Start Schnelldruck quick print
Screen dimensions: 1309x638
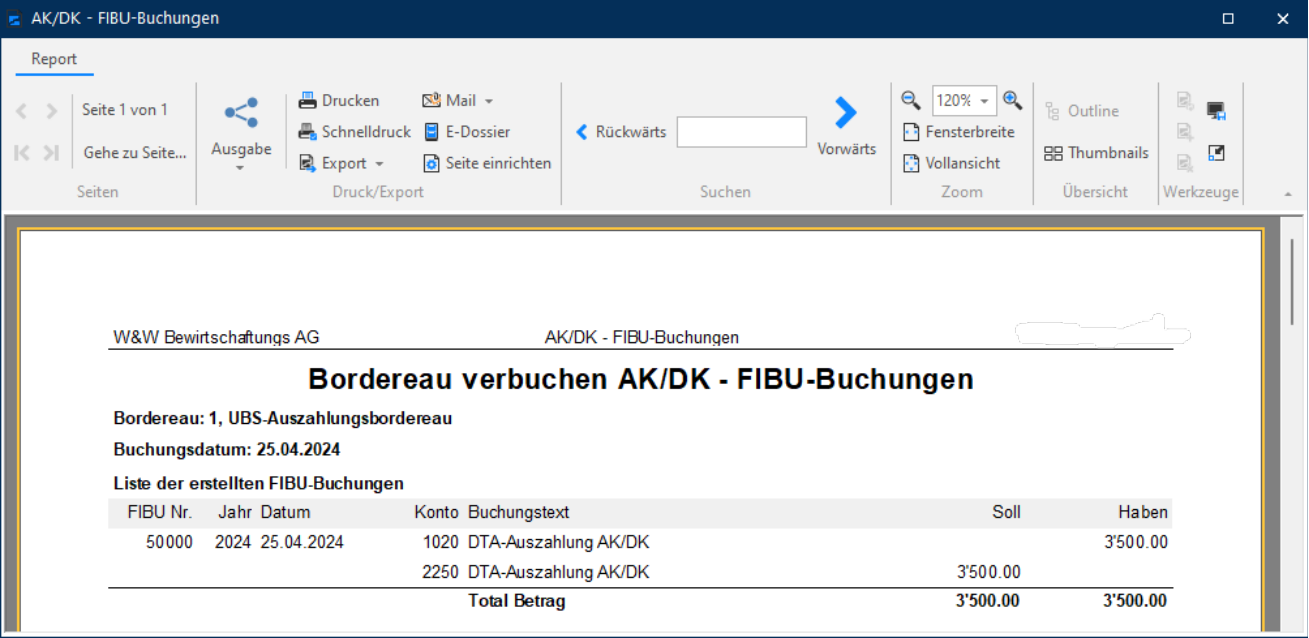pyautogui.click(x=355, y=131)
